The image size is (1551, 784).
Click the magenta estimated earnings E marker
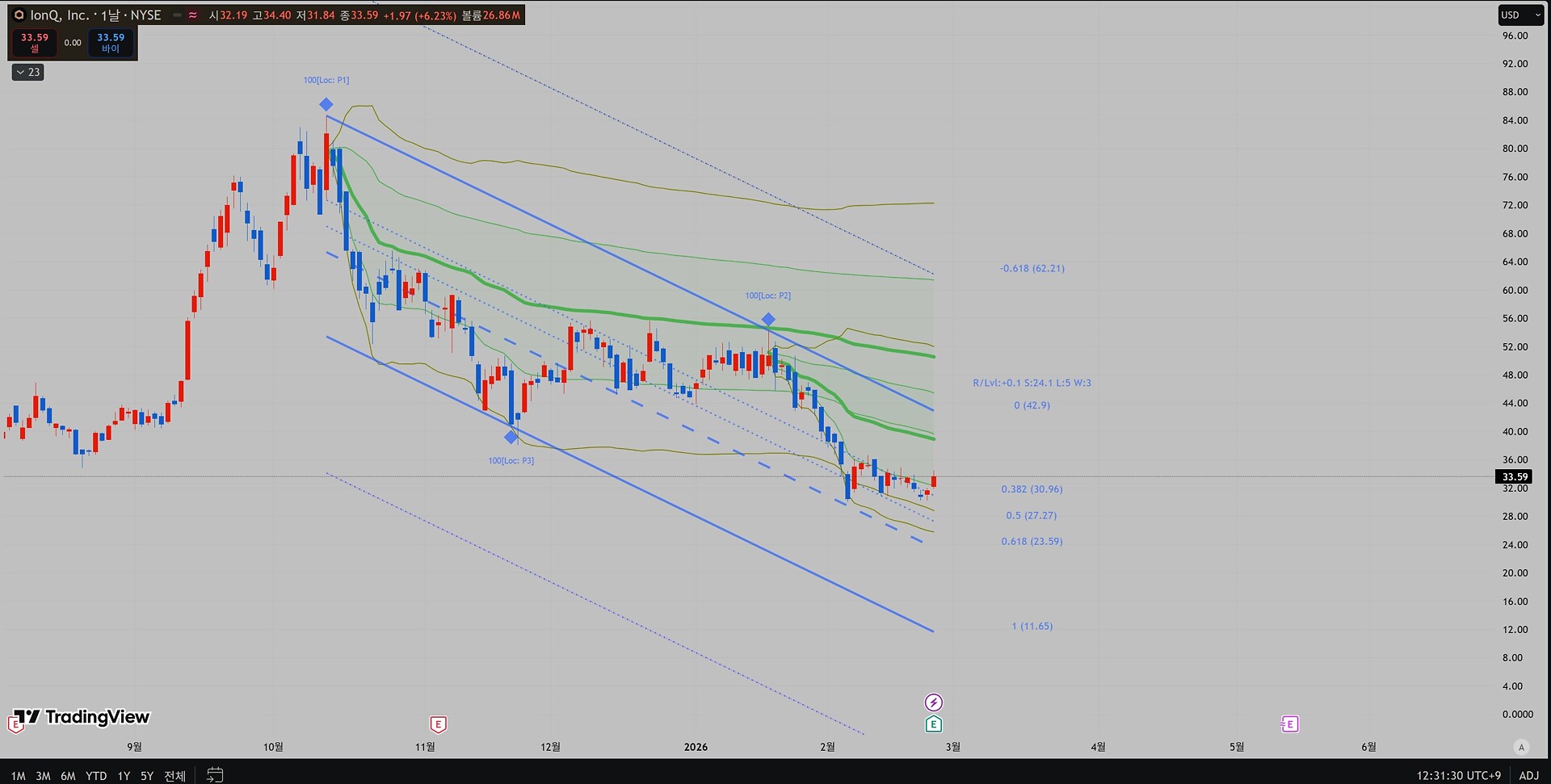click(1289, 724)
